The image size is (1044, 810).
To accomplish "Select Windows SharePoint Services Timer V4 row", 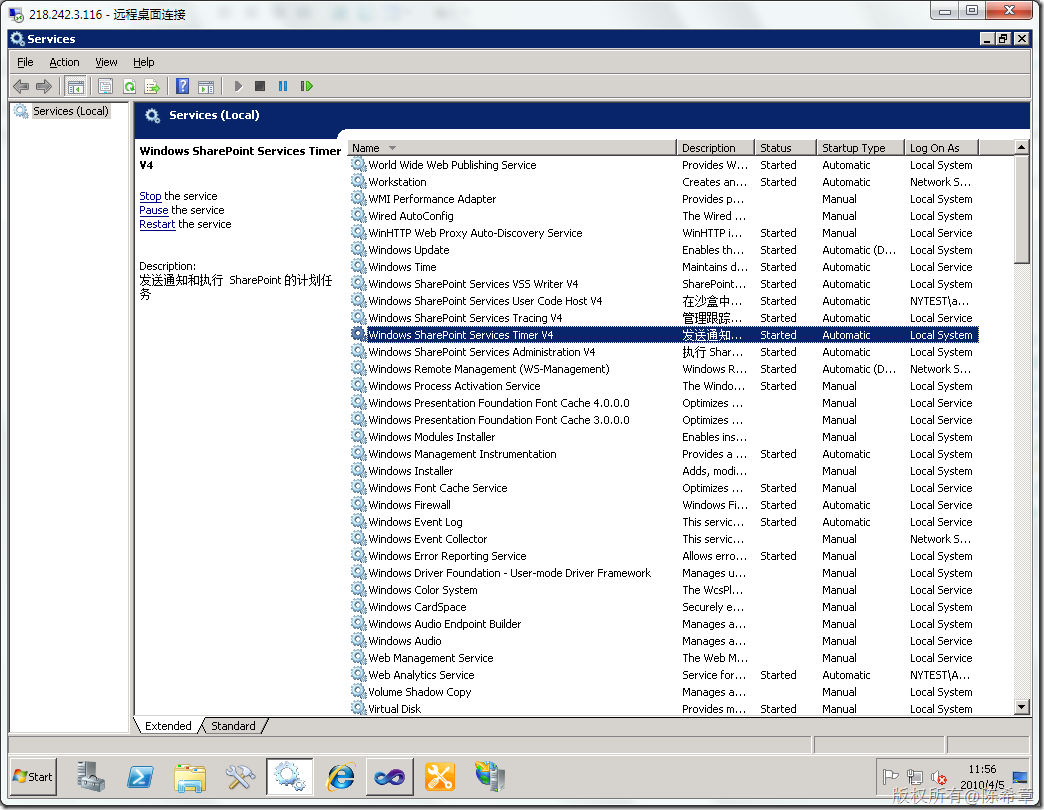I will (664, 335).
